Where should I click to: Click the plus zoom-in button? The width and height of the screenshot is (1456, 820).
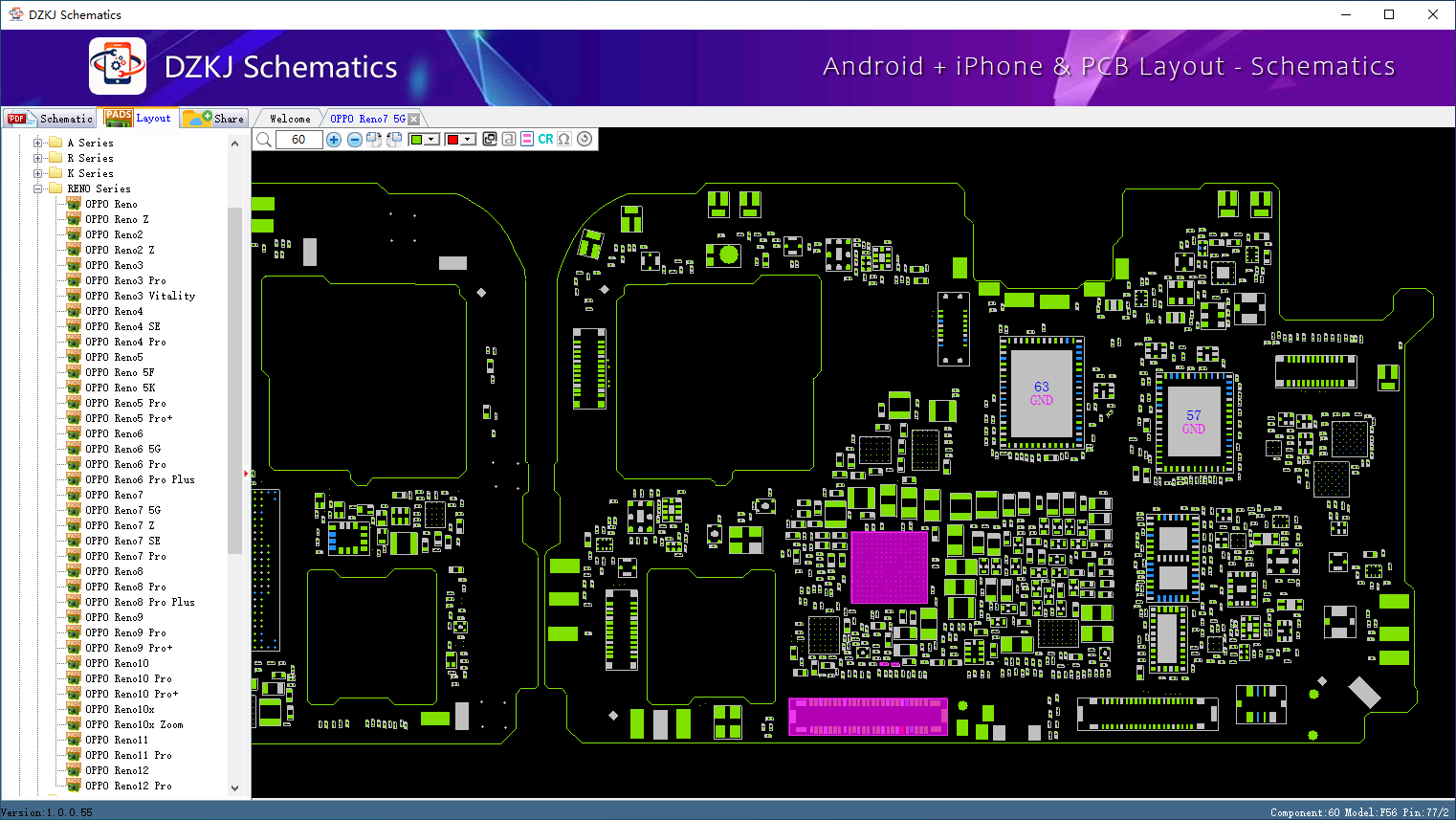tap(334, 140)
